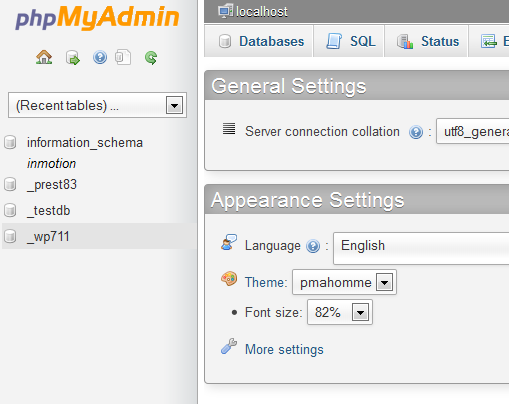Image resolution: width=509 pixels, height=404 pixels.
Task: Click the log out icon in sidebar
Action: pyautogui.click(x=72, y=58)
